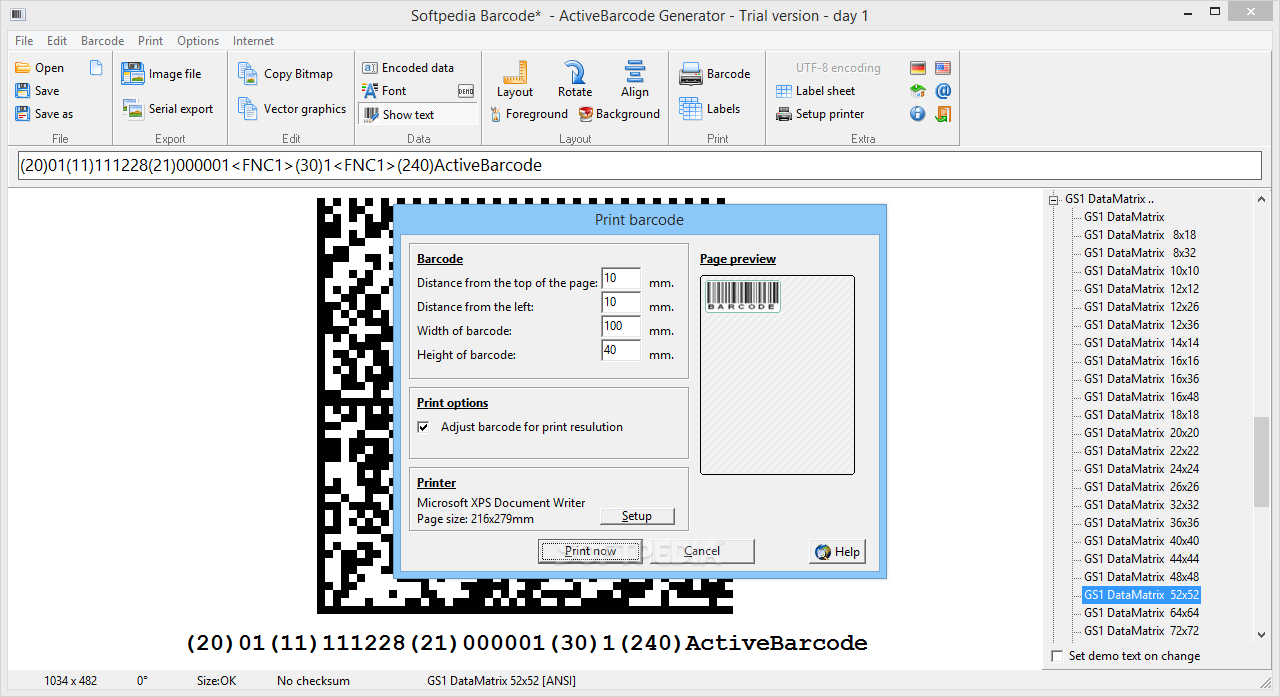
Task: Pick the Background color
Action: (619, 114)
